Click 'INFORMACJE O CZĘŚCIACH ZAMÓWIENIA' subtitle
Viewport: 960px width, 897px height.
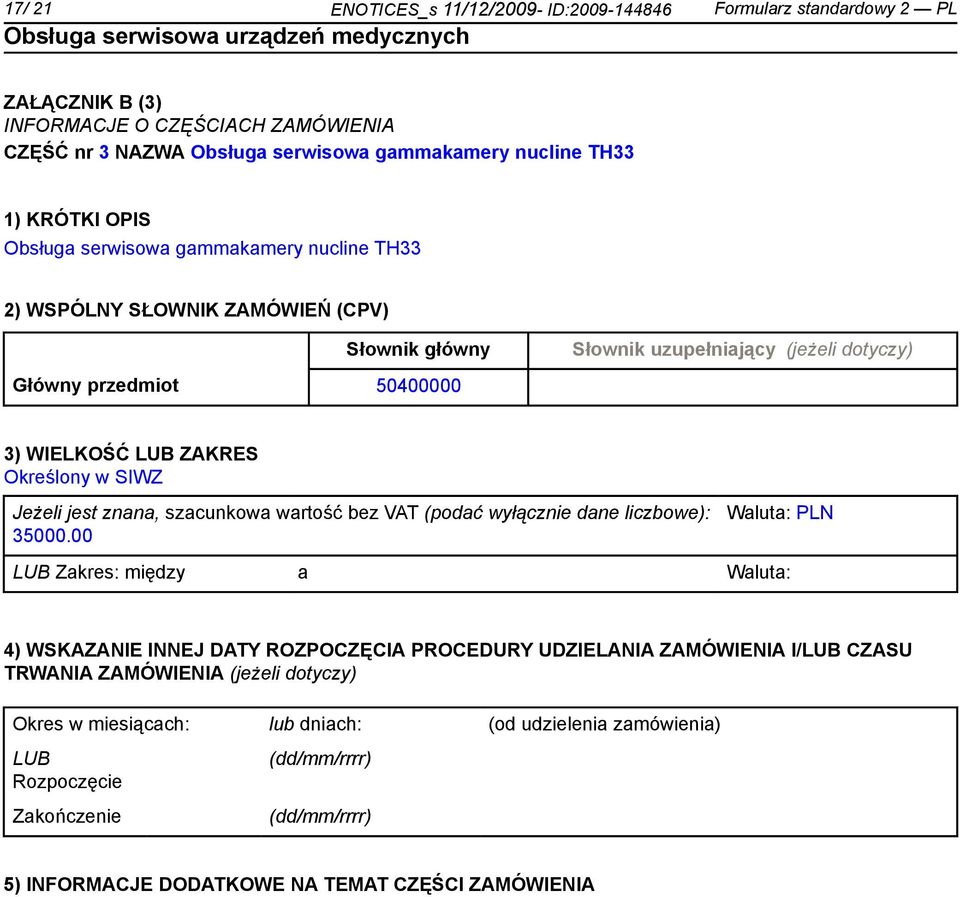tap(199, 126)
